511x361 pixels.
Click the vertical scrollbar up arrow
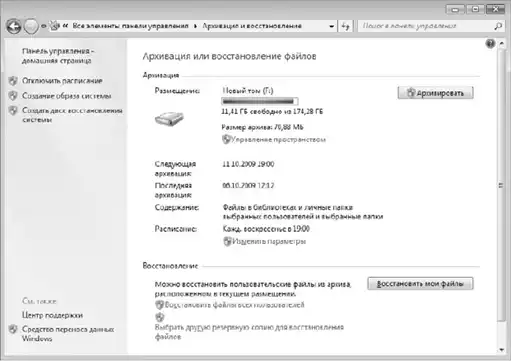point(501,43)
